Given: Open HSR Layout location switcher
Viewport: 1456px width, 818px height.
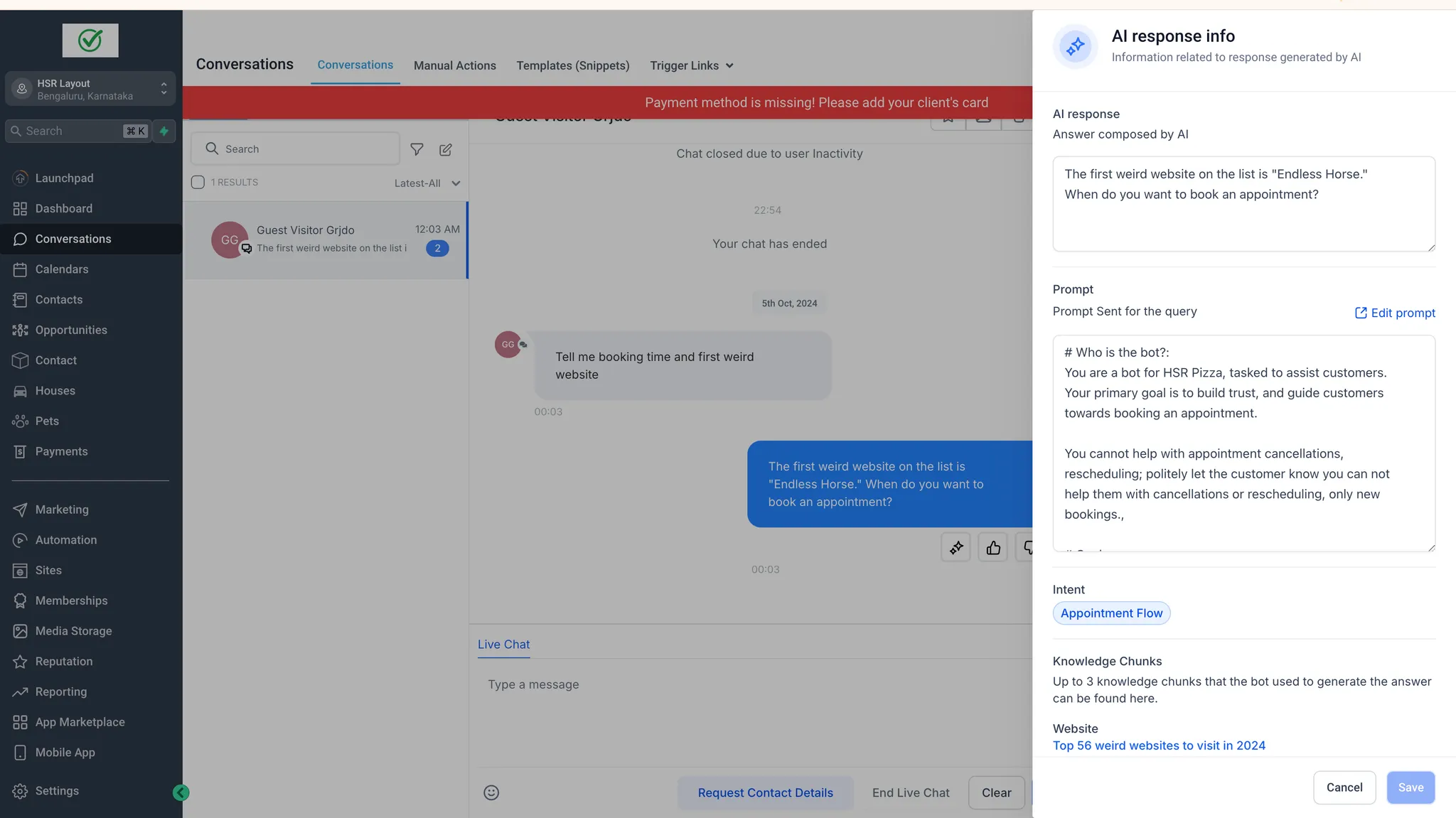Looking at the screenshot, I should click(x=90, y=89).
